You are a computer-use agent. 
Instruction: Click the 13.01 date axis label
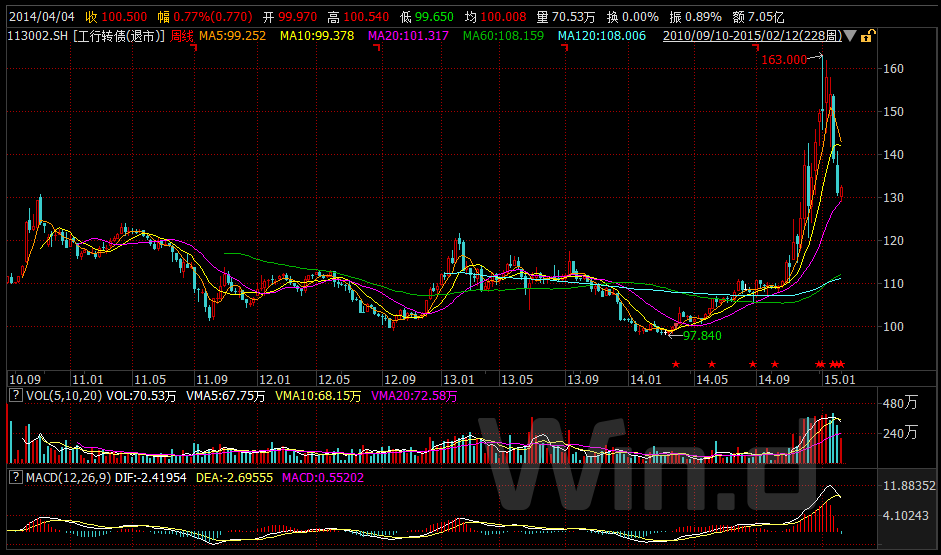[458, 380]
